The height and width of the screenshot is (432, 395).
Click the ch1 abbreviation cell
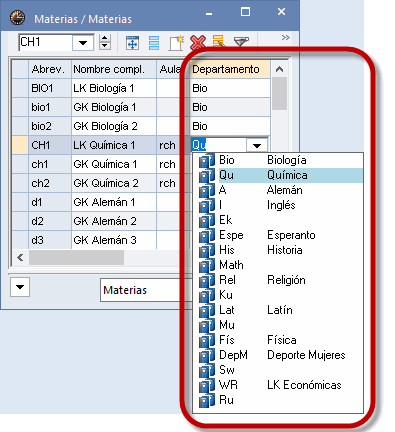pyautogui.click(x=50, y=164)
